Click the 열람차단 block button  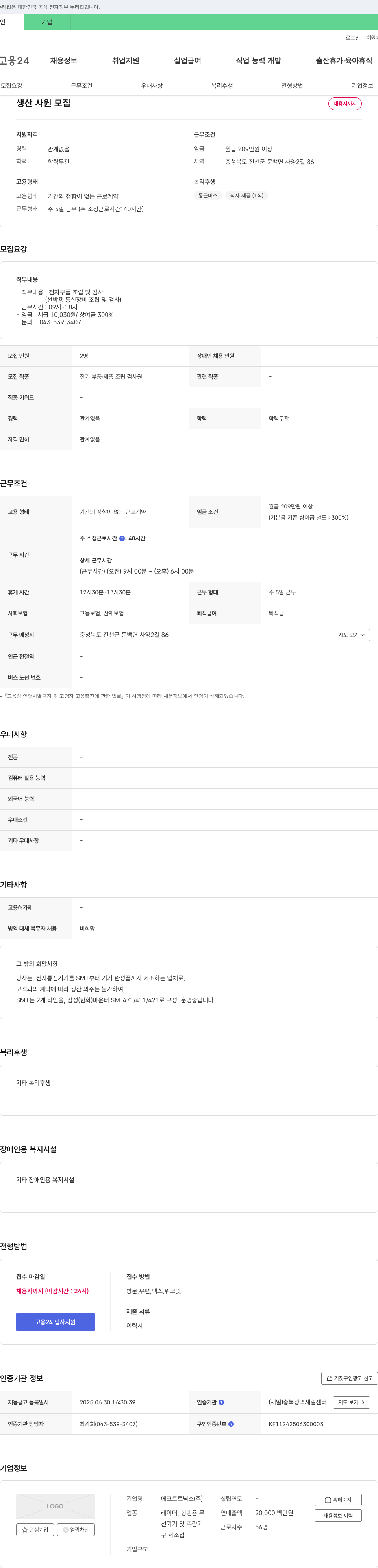75,1529
